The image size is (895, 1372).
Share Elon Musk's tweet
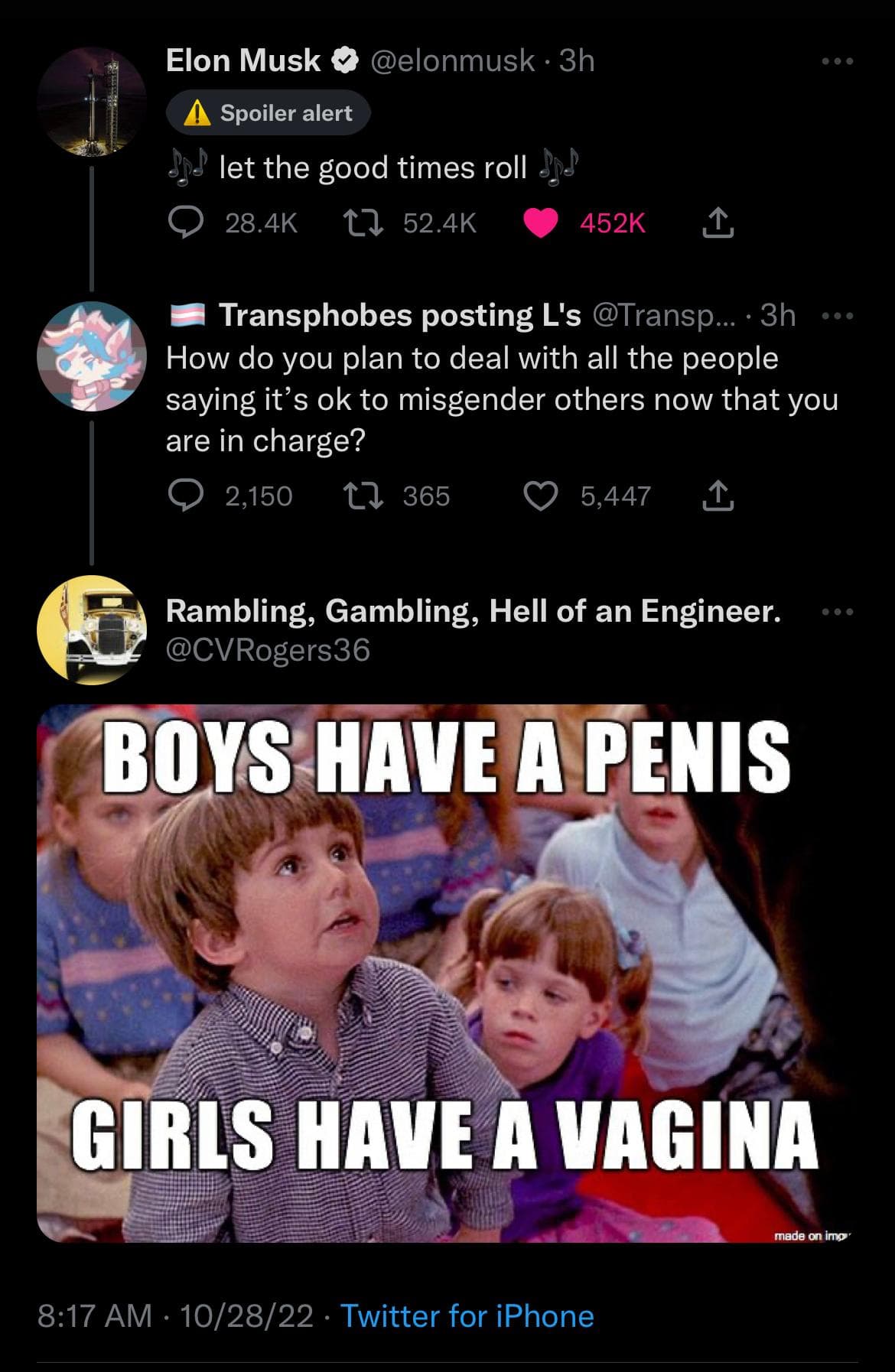718,223
